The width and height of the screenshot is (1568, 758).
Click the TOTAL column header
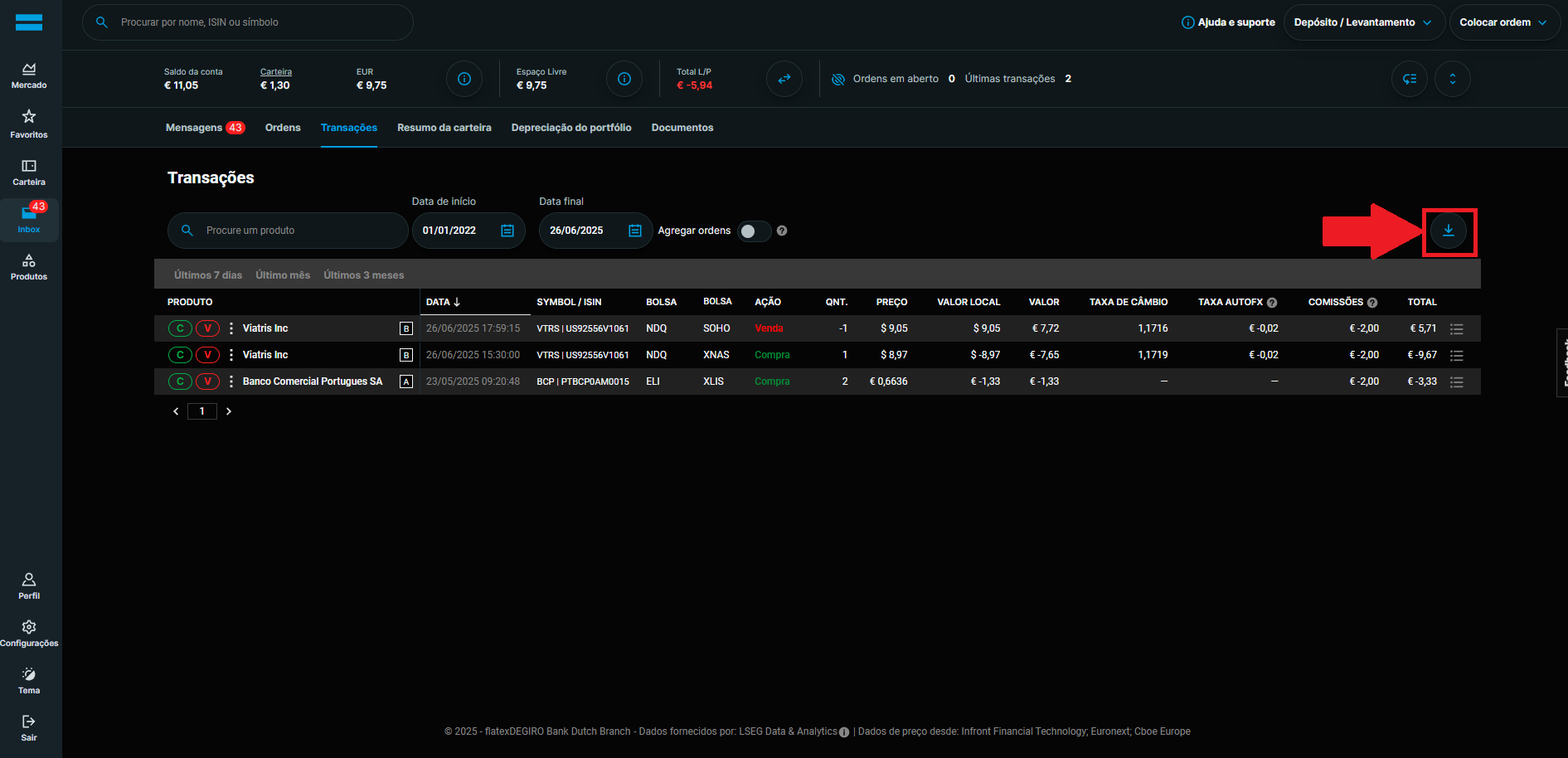coord(1422,302)
